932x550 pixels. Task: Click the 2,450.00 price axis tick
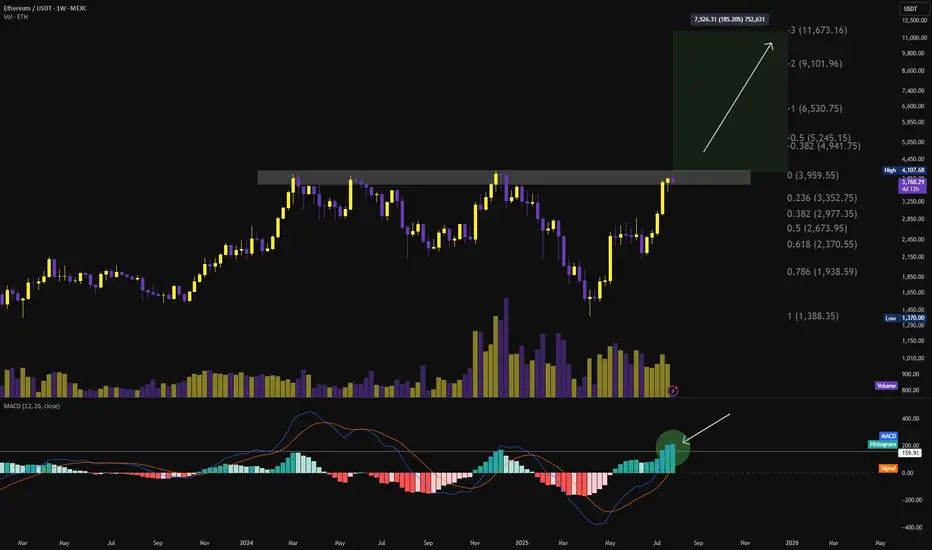(914, 240)
